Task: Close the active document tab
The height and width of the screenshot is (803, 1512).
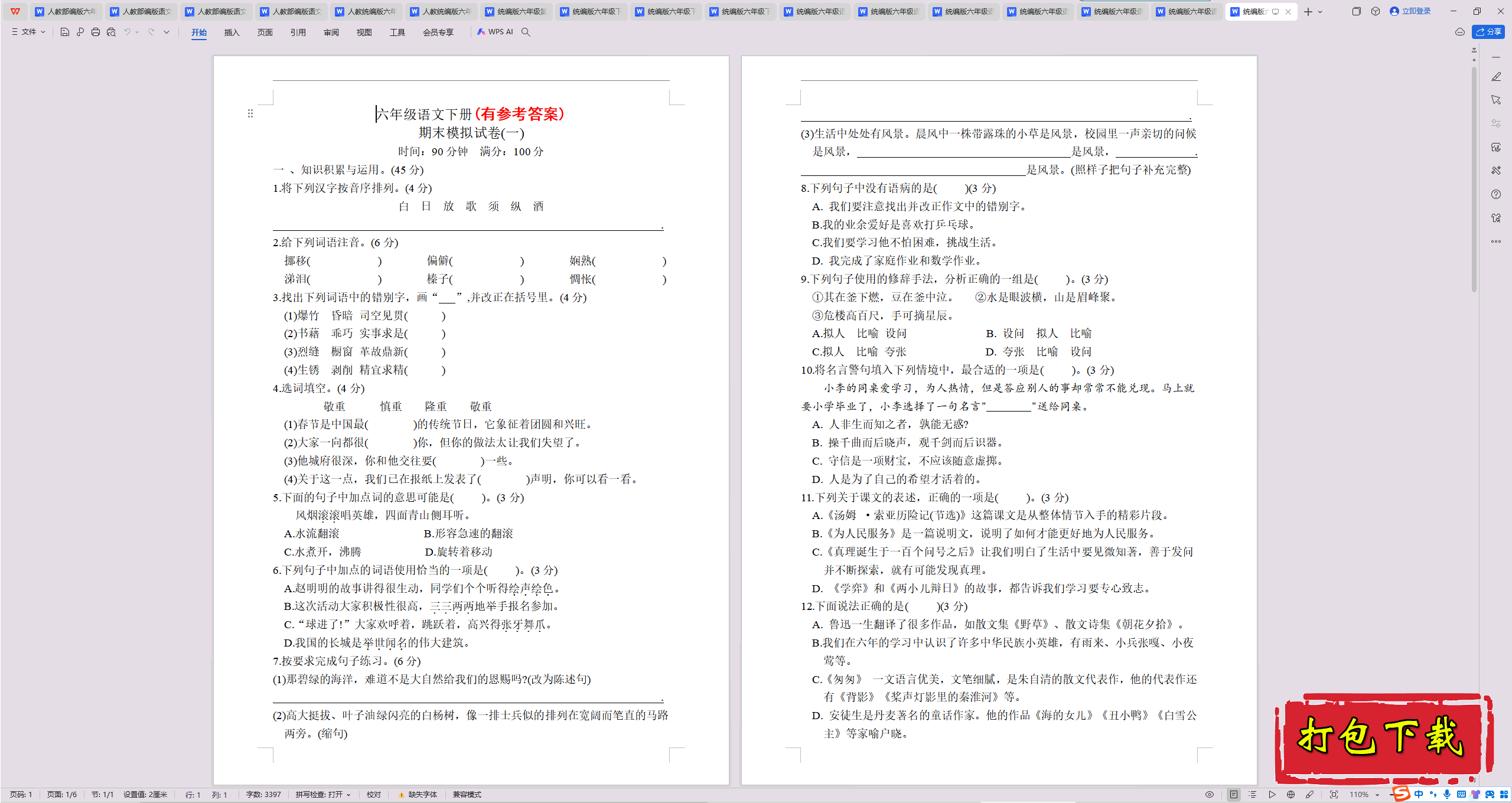Action: point(1288,11)
